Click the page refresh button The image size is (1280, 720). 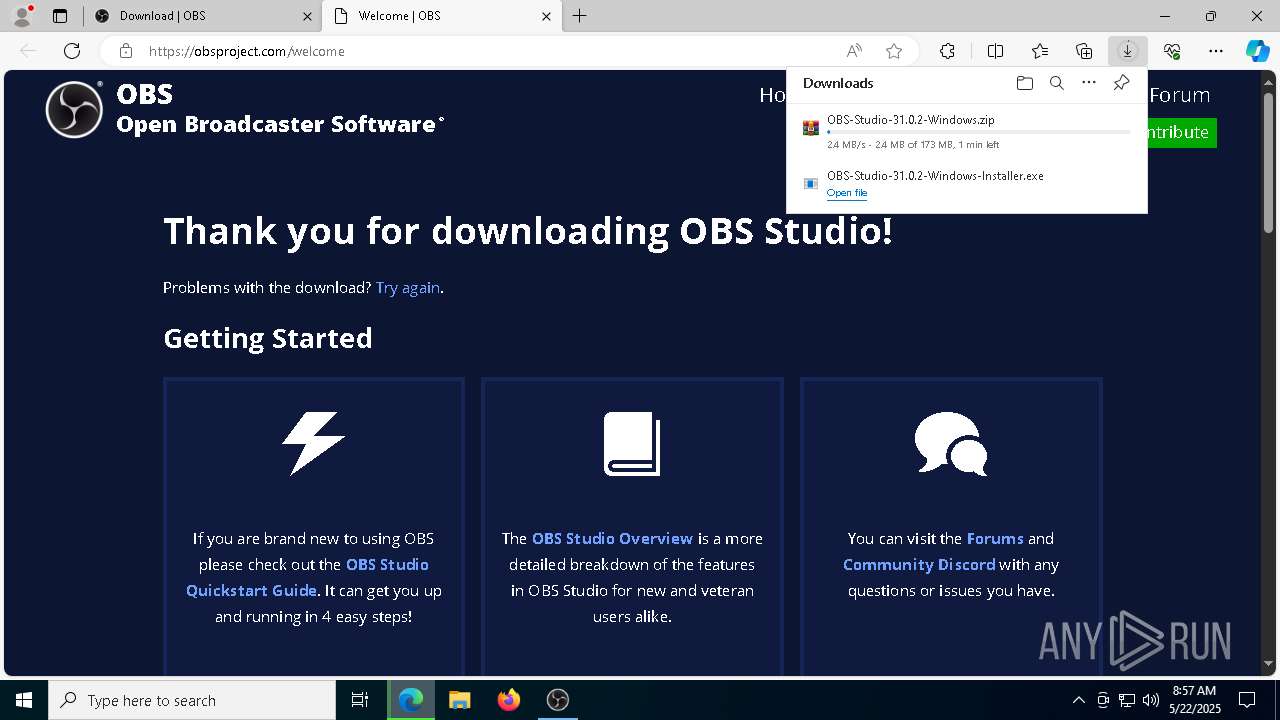(72, 51)
